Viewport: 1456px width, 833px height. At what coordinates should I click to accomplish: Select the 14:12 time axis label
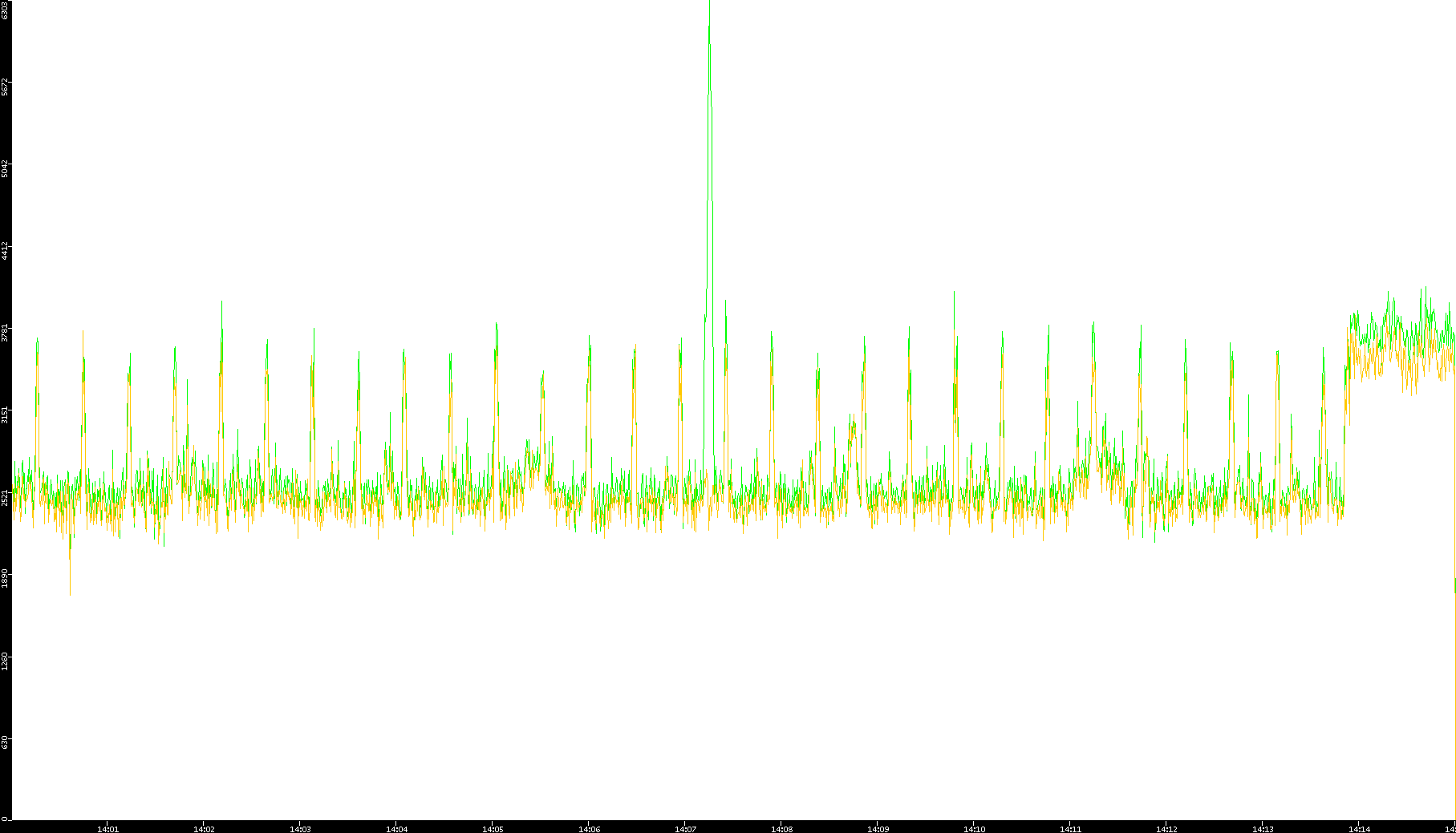coord(1166,828)
